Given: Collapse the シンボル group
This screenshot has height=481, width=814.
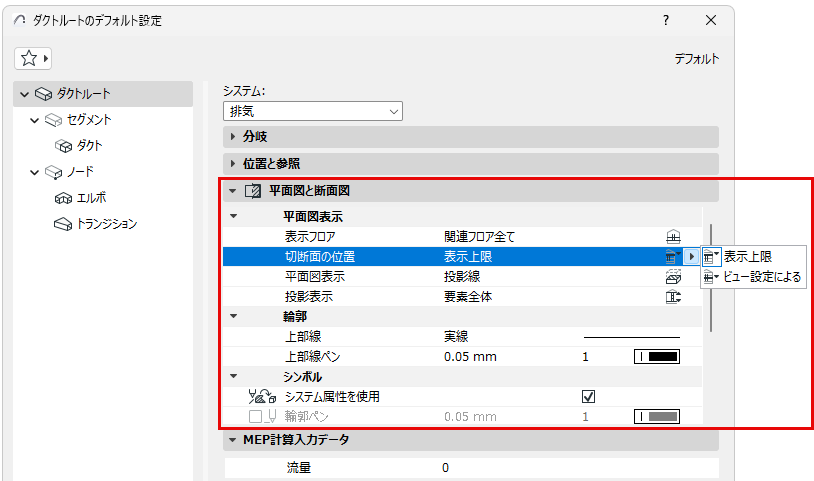Looking at the screenshot, I should pyautogui.click(x=234, y=376).
